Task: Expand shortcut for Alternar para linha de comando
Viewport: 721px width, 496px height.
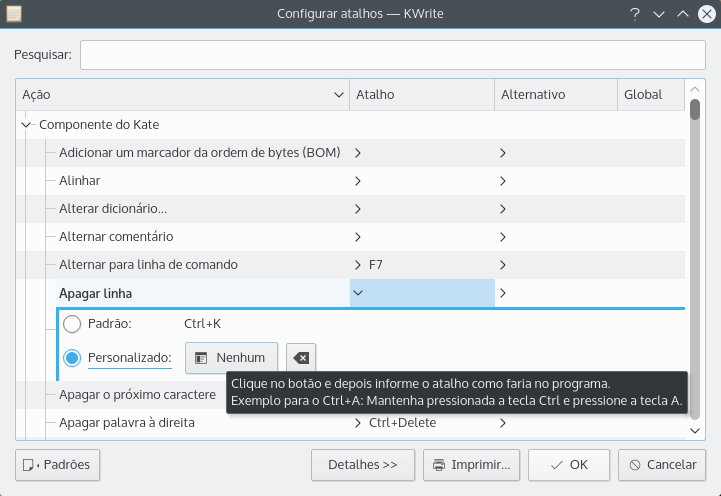Action: click(358, 265)
